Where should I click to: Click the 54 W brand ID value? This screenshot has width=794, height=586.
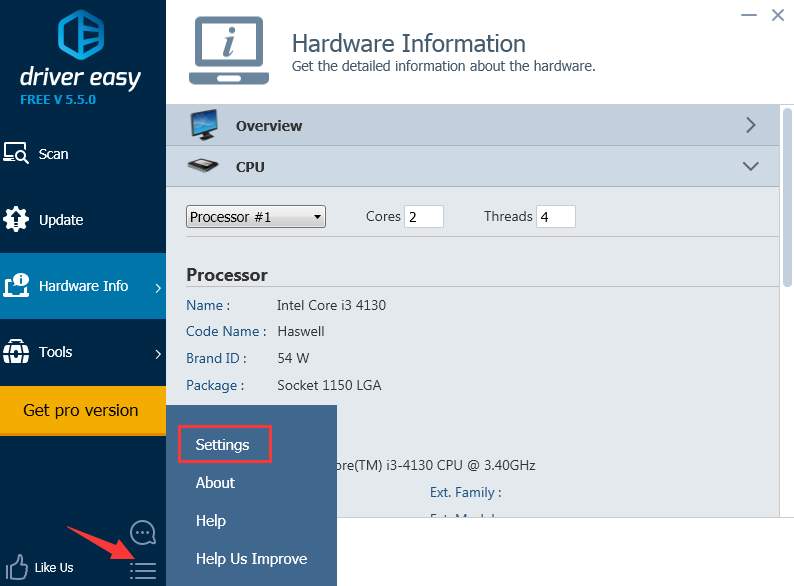(293, 358)
